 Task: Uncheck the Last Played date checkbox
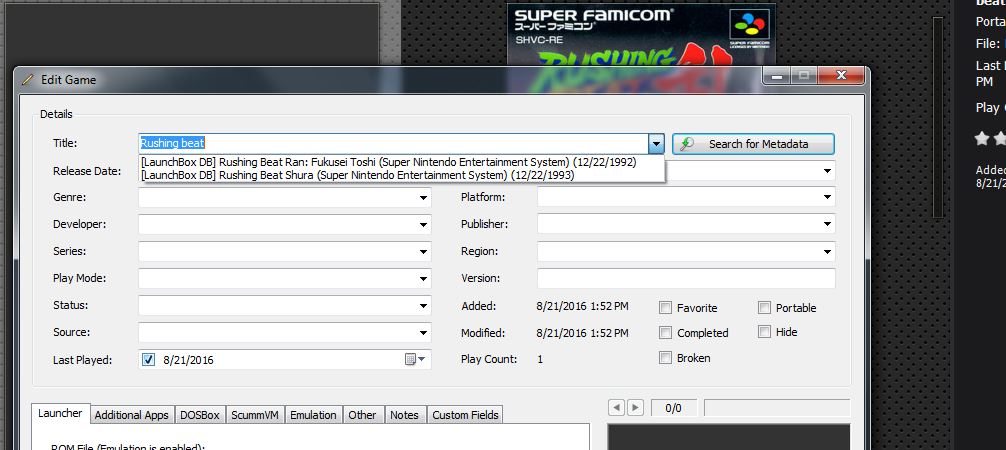[x=149, y=360]
